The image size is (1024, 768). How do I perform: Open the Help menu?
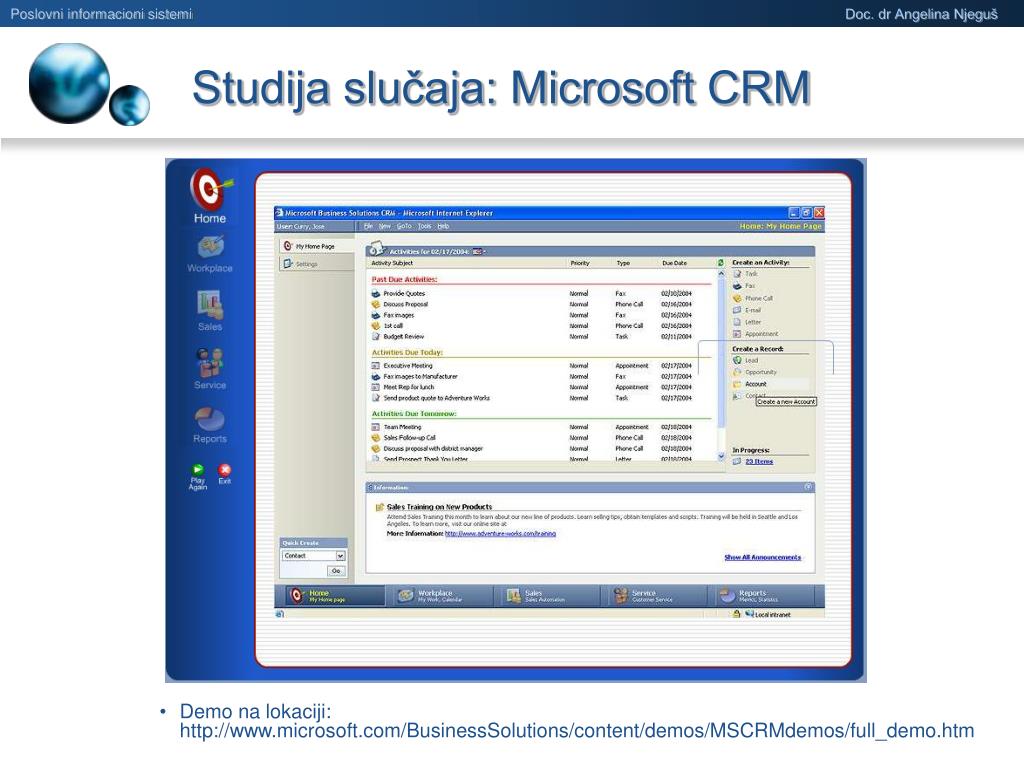443,226
